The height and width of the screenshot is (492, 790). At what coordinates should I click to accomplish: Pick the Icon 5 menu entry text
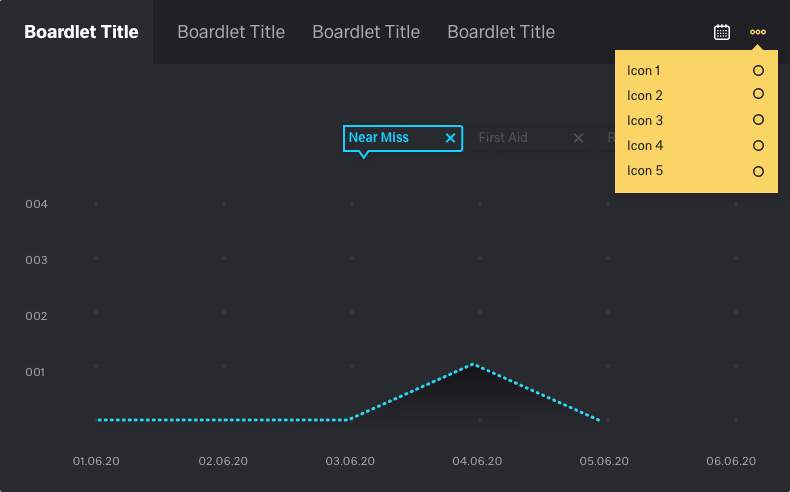645,171
